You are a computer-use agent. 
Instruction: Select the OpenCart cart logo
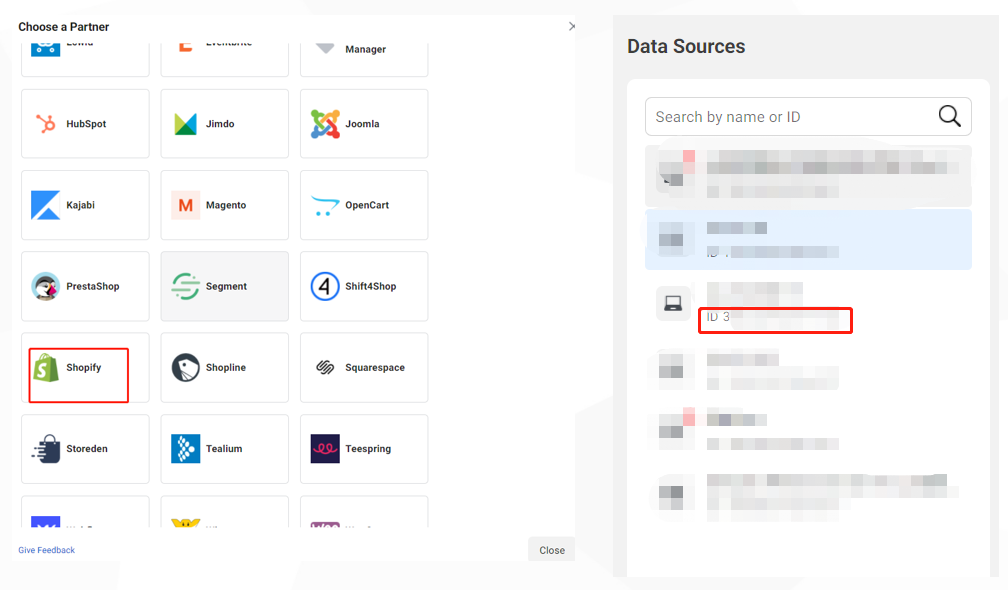(x=325, y=206)
